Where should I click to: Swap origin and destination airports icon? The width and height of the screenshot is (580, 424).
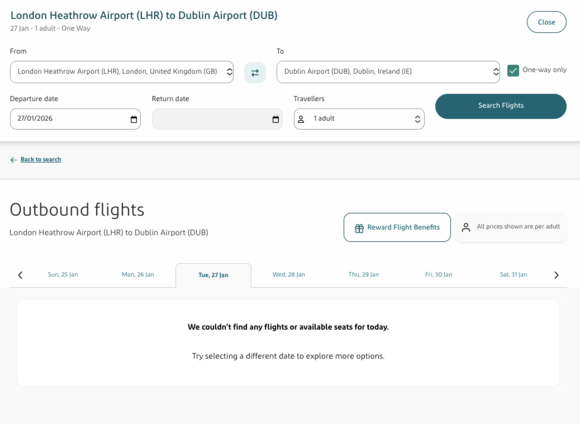(x=255, y=73)
